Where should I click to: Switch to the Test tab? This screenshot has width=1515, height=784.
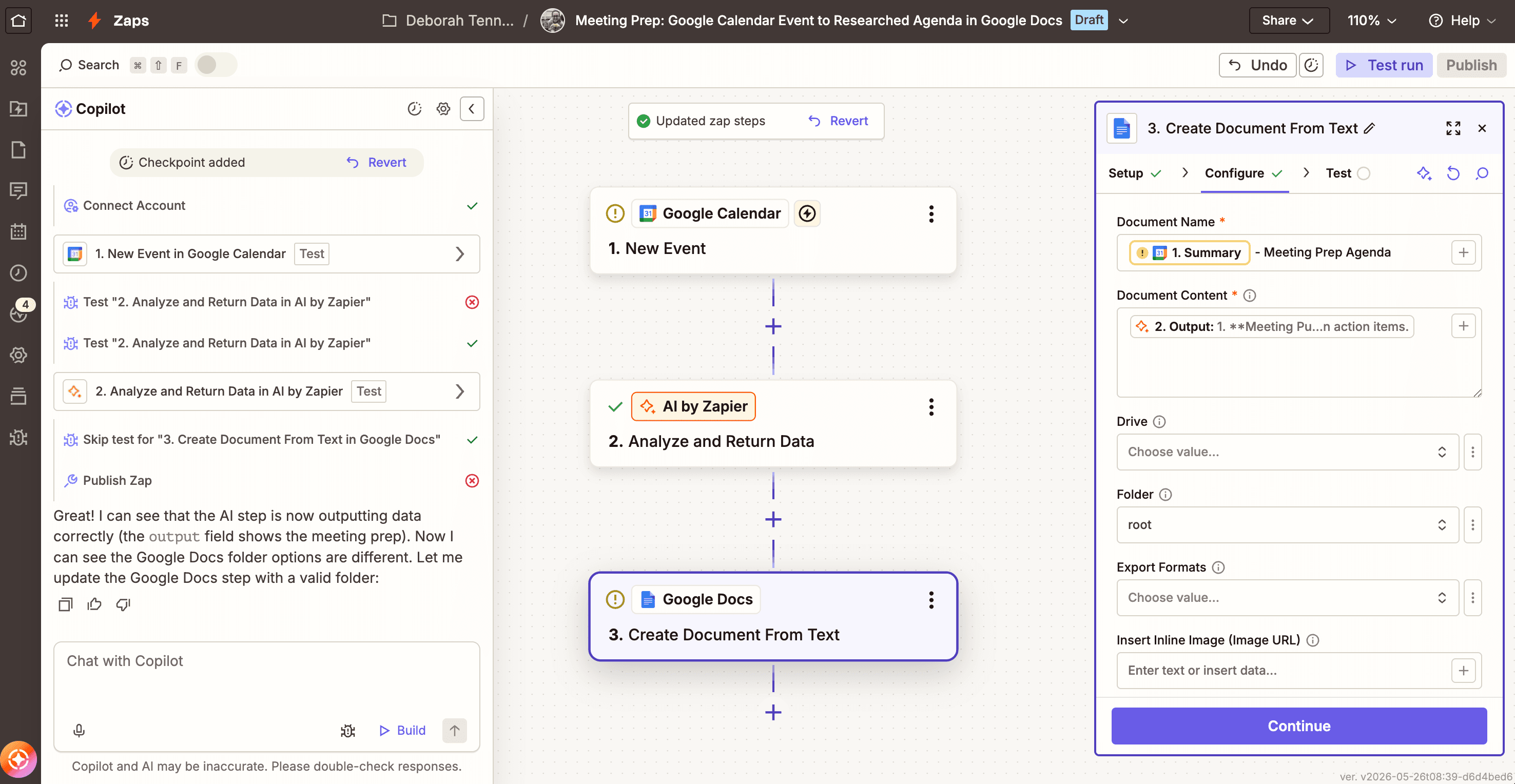1347,173
